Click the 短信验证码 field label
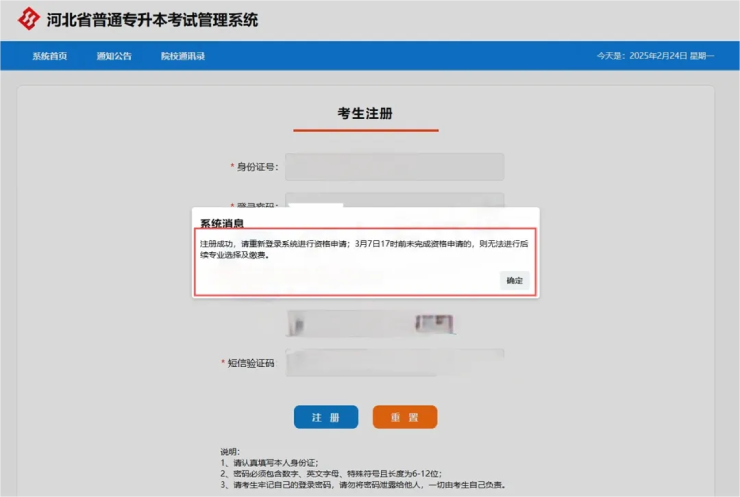 pos(250,363)
